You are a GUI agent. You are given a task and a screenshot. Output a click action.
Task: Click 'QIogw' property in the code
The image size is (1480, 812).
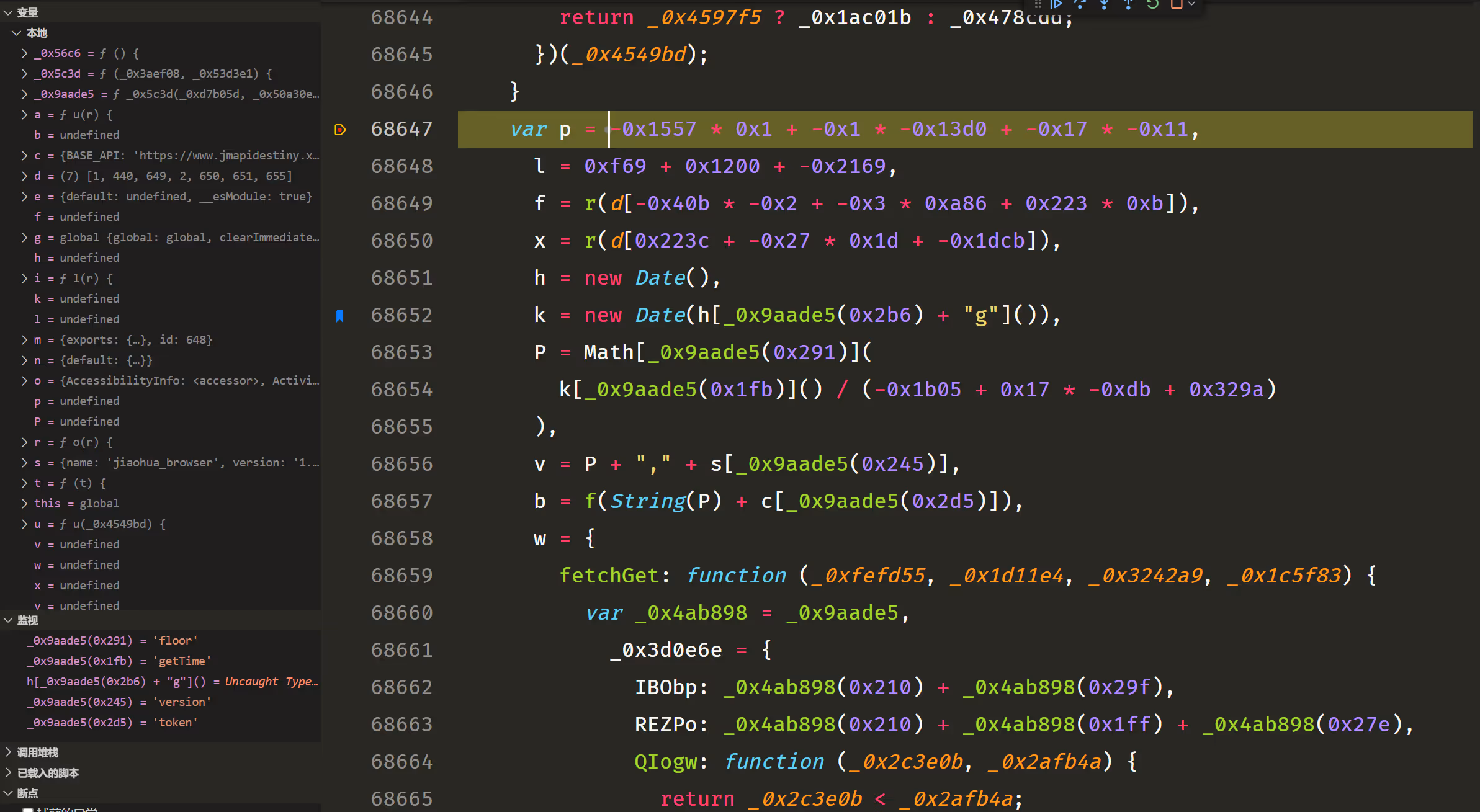[666, 762]
